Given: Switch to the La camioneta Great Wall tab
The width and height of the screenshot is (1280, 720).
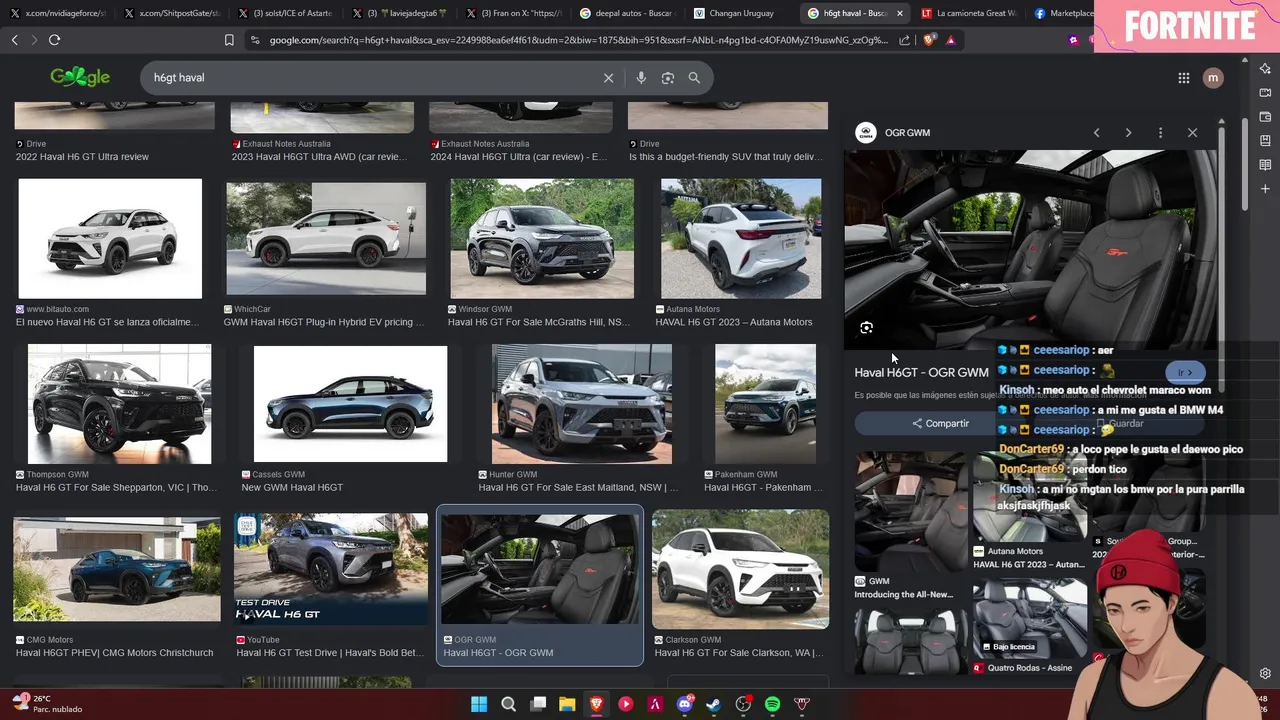Looking at the screenshot, I should (970, 13).
